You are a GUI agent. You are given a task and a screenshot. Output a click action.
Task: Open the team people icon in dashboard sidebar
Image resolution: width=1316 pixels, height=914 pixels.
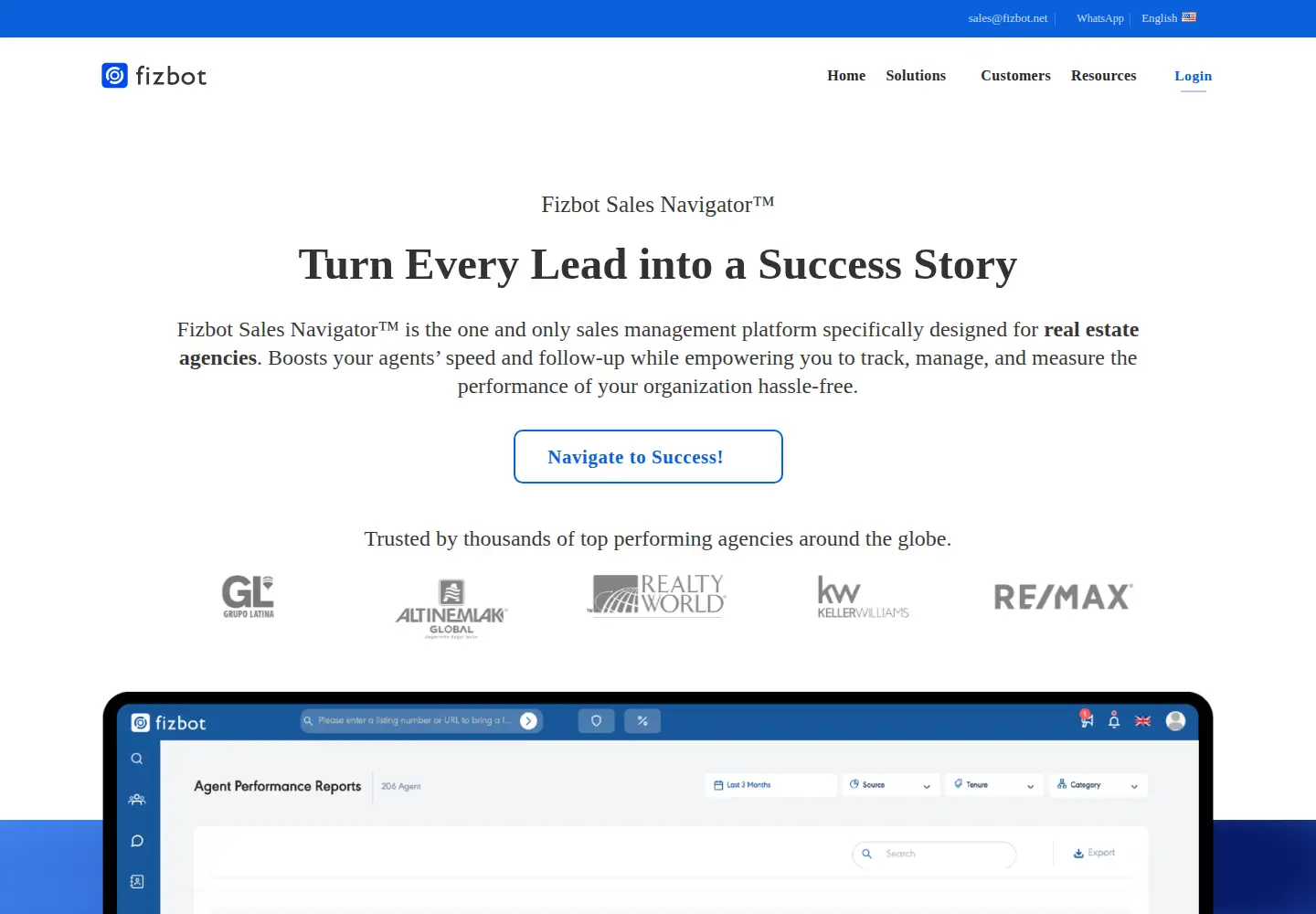[x=137, y=800]
